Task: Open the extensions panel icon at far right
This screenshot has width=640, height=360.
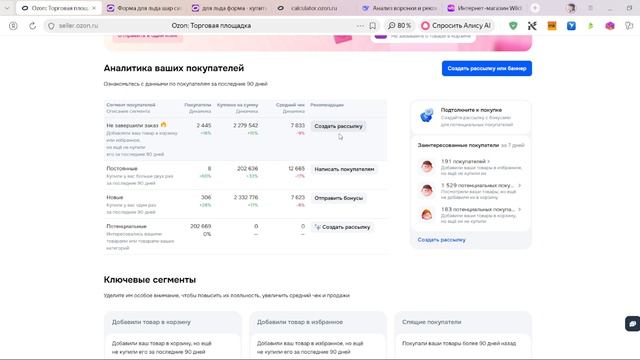Action: [x=629, y=26]
